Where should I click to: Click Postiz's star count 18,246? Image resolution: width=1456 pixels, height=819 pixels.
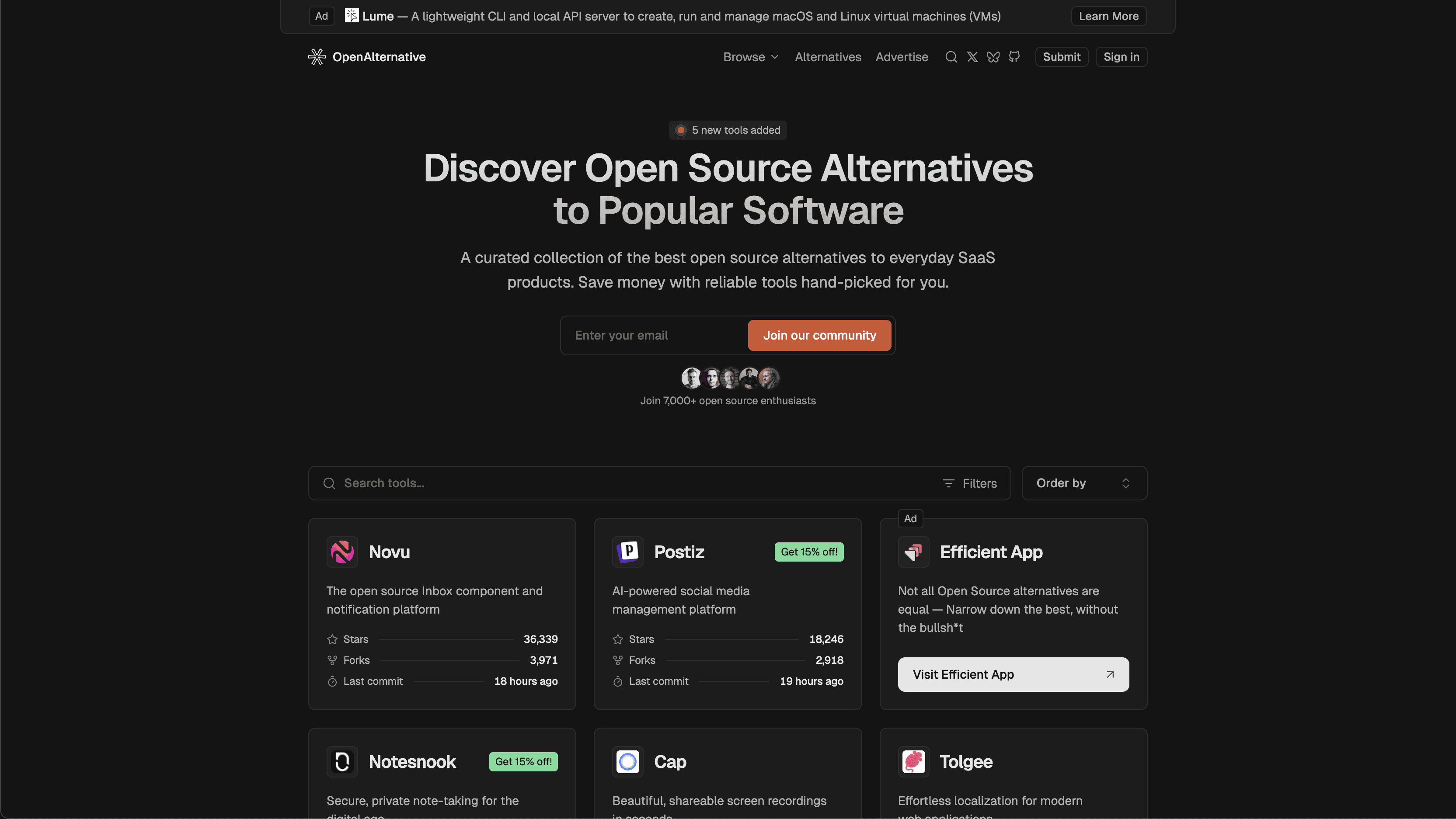[x=826, y=639]
